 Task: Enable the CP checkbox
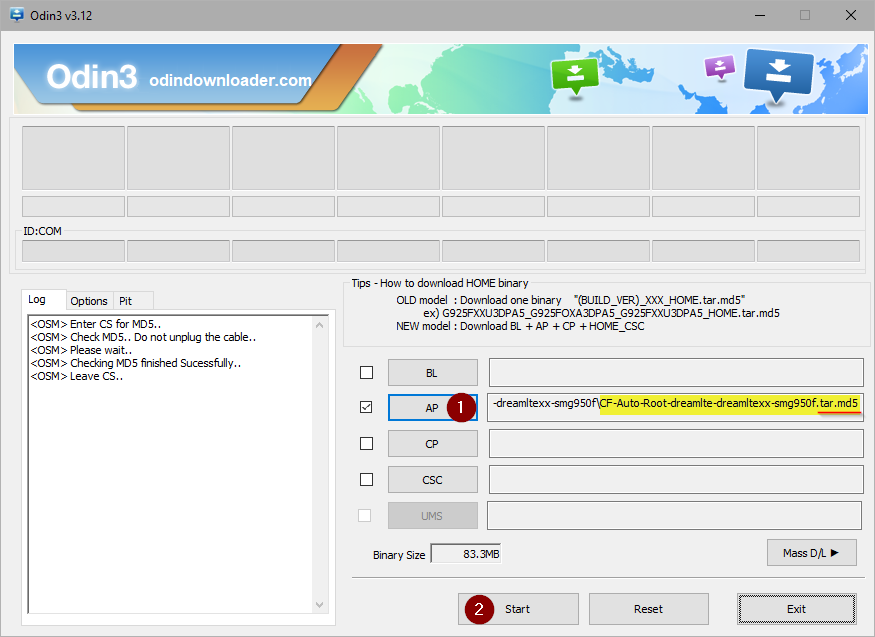366,443
